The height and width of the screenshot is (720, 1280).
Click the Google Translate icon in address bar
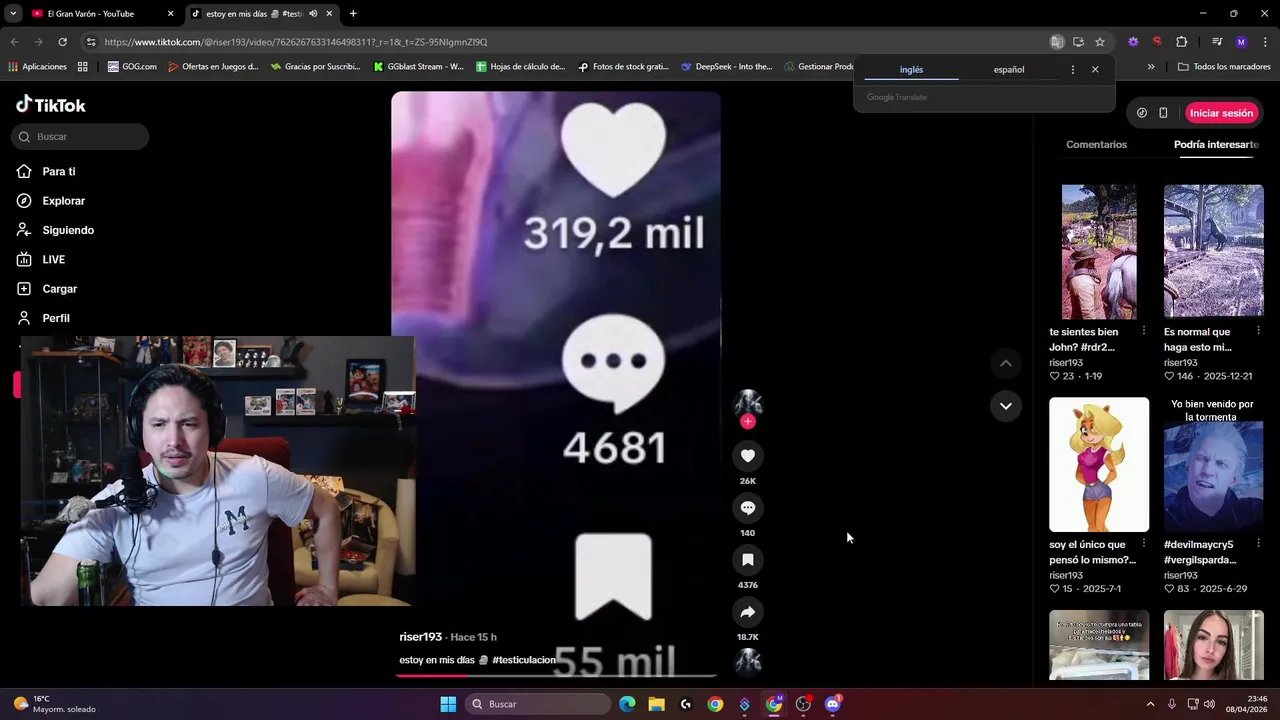tap(1057, 42)
